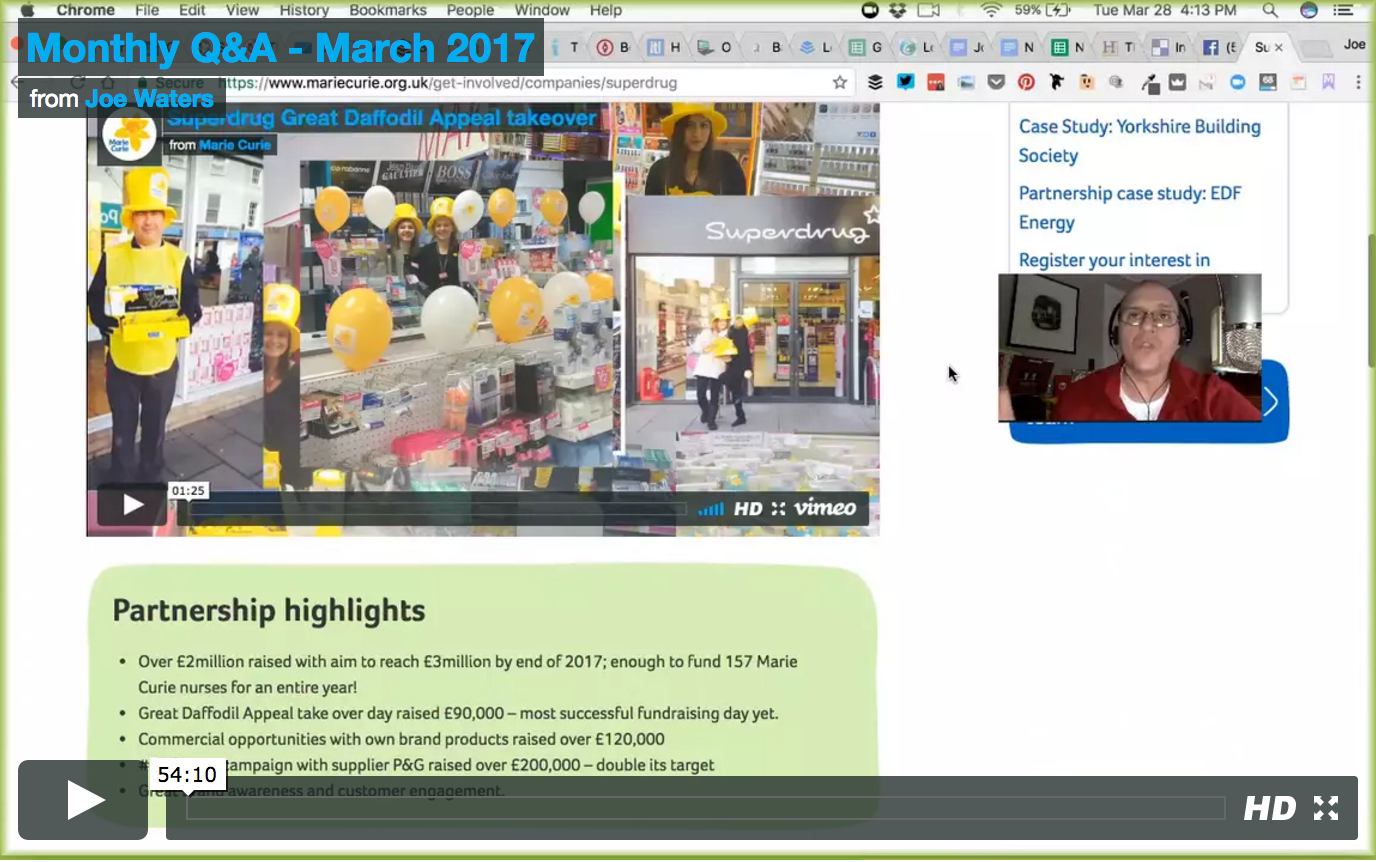Seek along the Monthly Q&A progress bar

pyautogui.click(x=705, y=808)
